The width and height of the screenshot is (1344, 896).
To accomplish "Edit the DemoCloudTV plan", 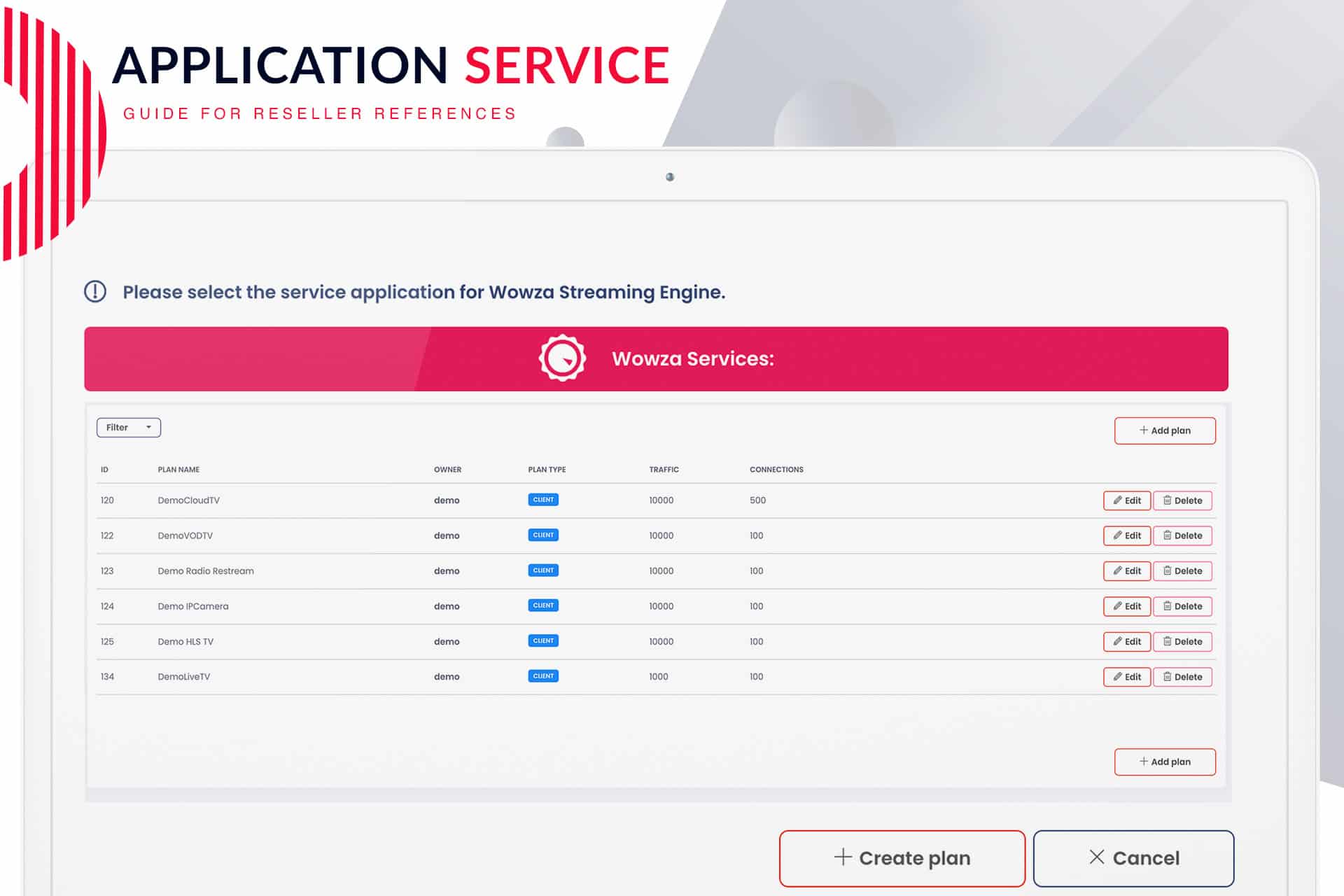I will pyautogui.click(x=1127, y=500).
